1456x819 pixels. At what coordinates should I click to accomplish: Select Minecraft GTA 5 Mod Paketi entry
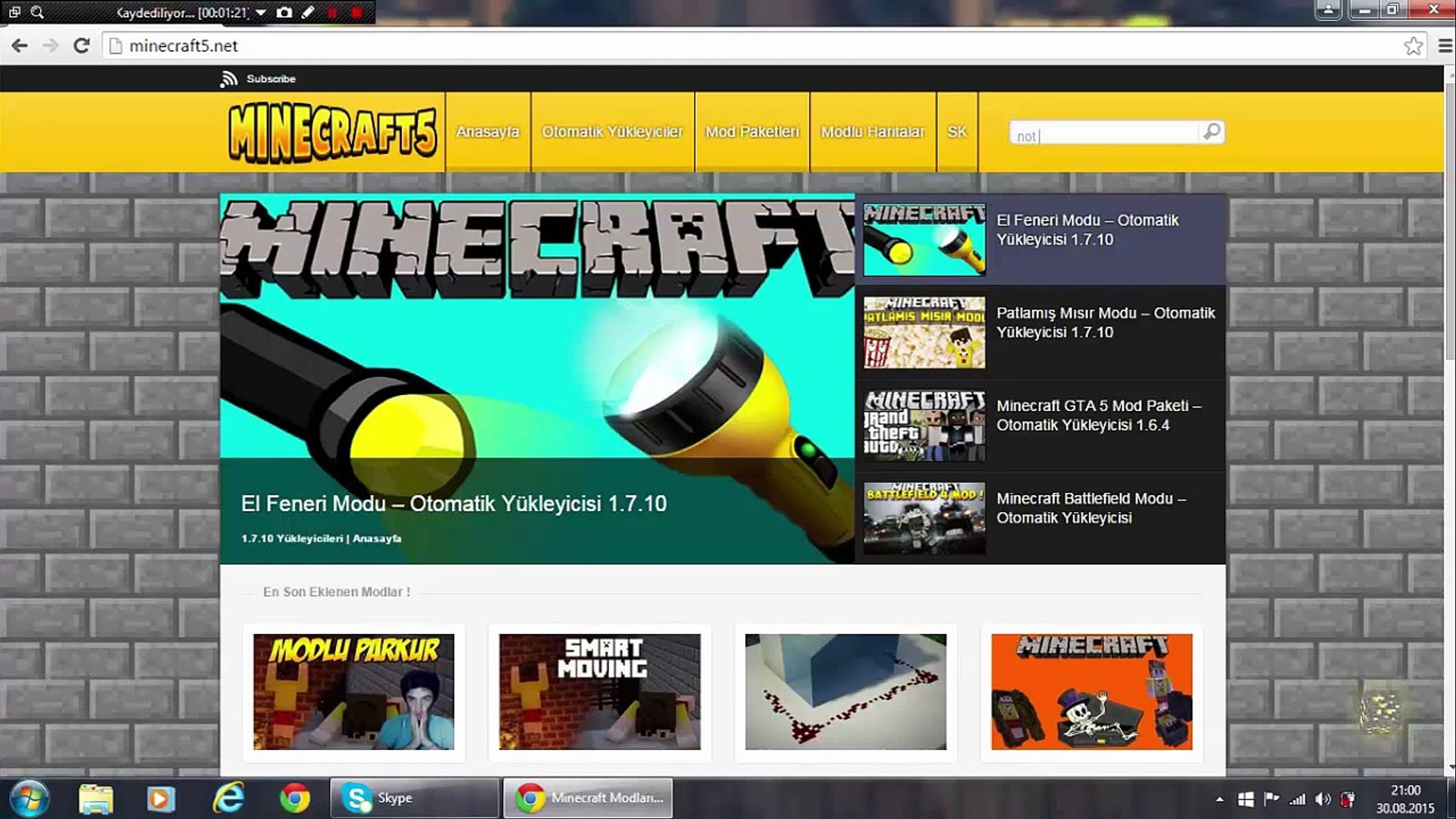(1099, 416)
